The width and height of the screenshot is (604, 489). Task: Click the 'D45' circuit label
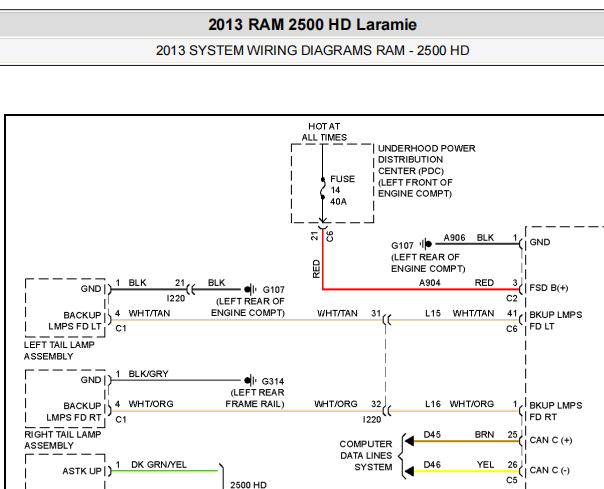pyautogui.click(x=432, y=435)
